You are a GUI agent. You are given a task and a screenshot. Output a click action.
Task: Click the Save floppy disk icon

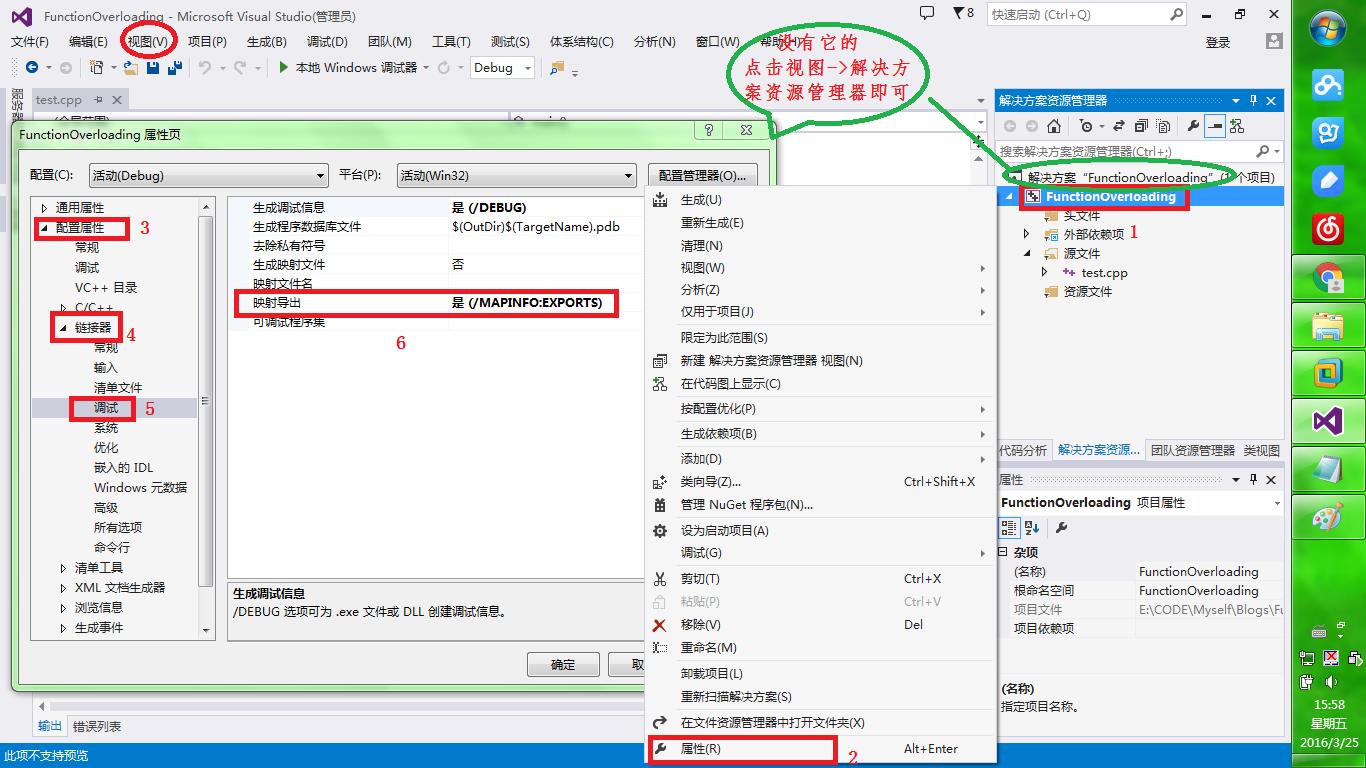click(x=153, y=67)
